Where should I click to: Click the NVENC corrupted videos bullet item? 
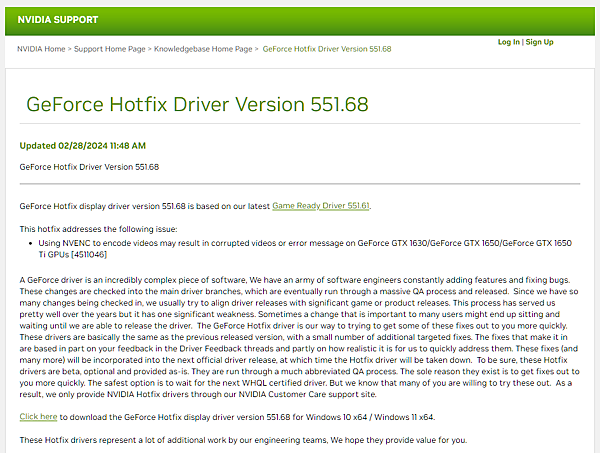click(x=305, y=249)
